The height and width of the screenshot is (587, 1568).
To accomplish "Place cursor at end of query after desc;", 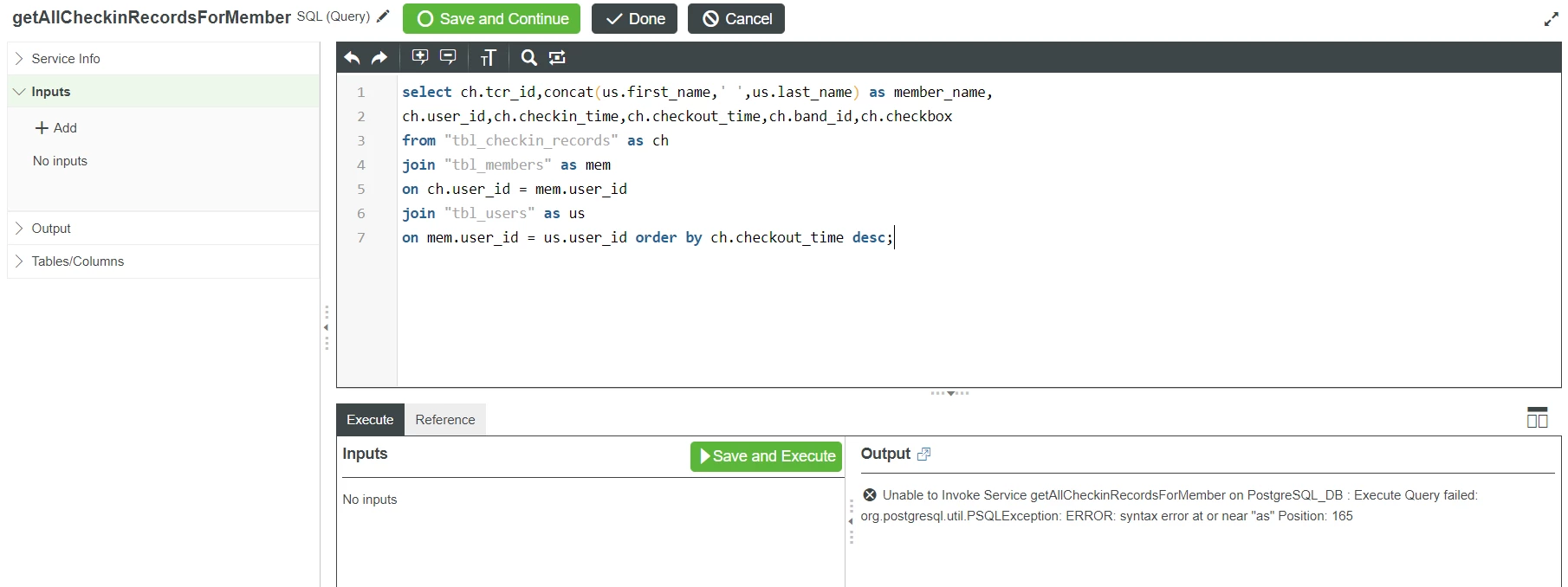I will pyautogui.click(x=893, y=237).
